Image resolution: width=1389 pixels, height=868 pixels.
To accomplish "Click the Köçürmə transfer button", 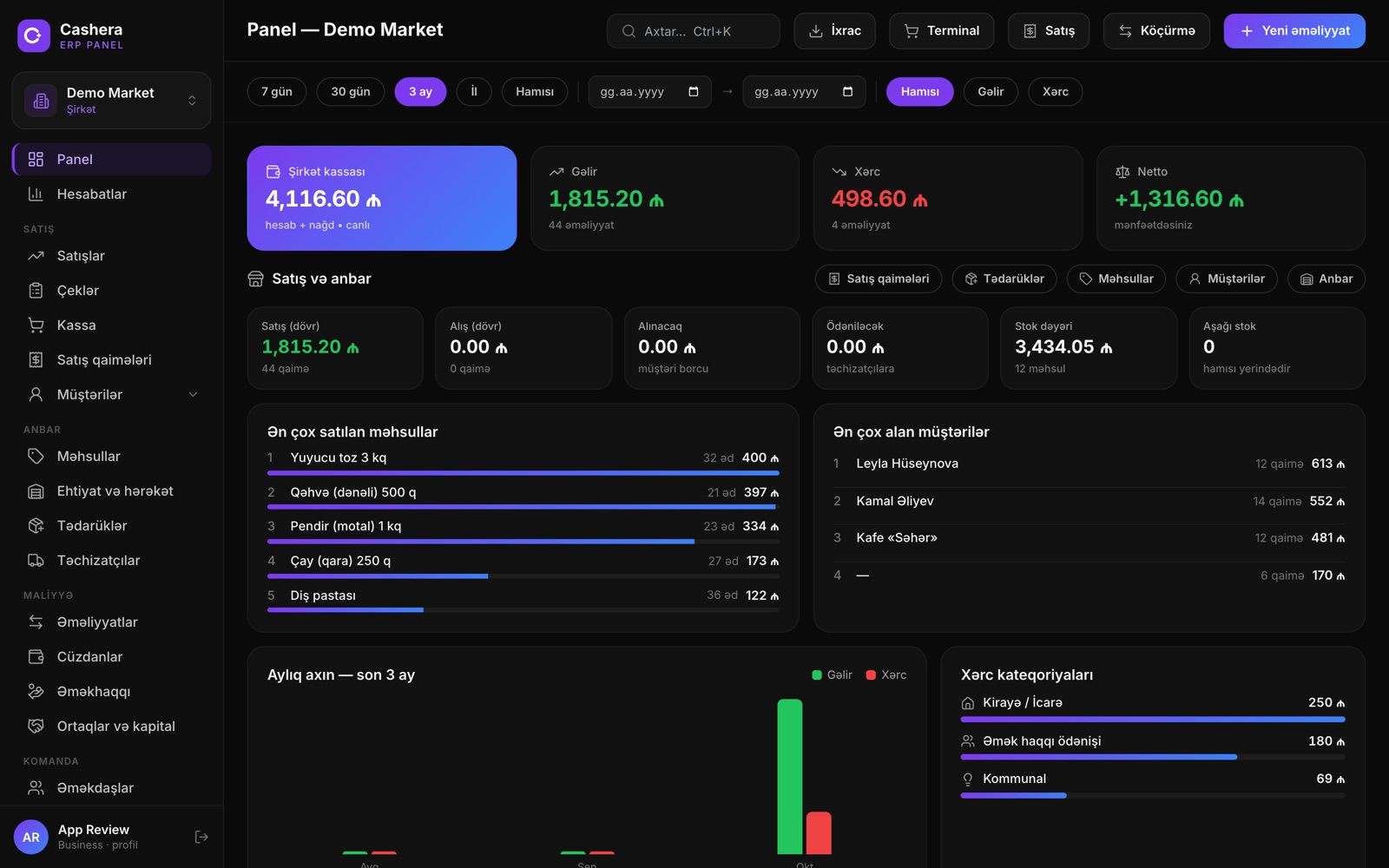I will 1156,31.
